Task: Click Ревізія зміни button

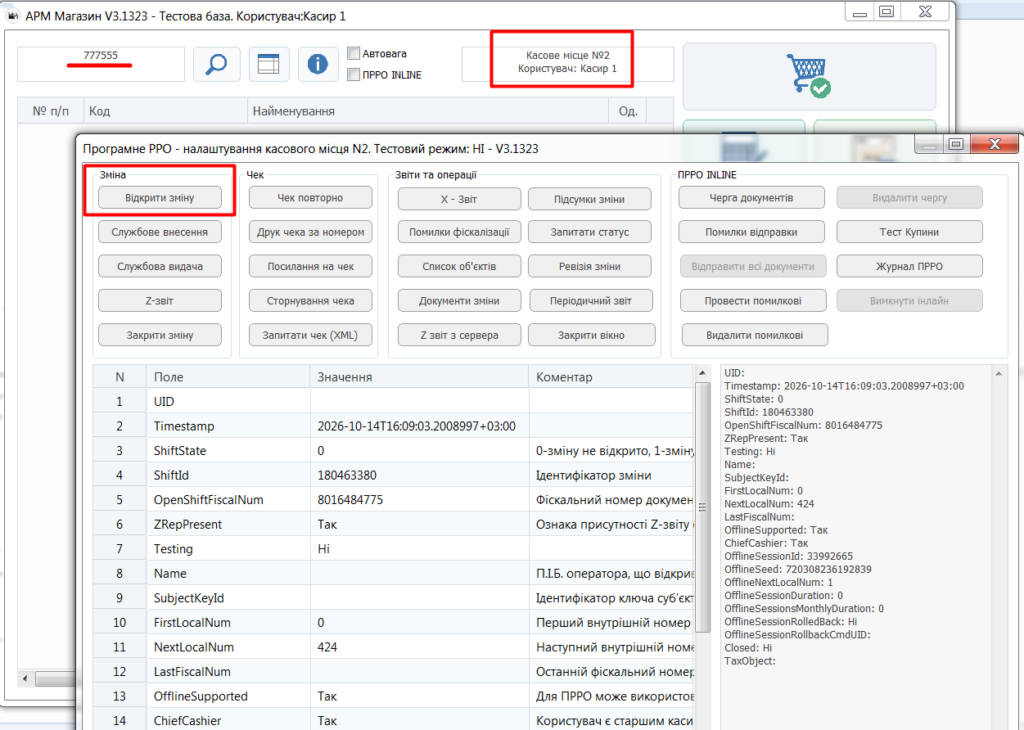Action: point(590,266)
